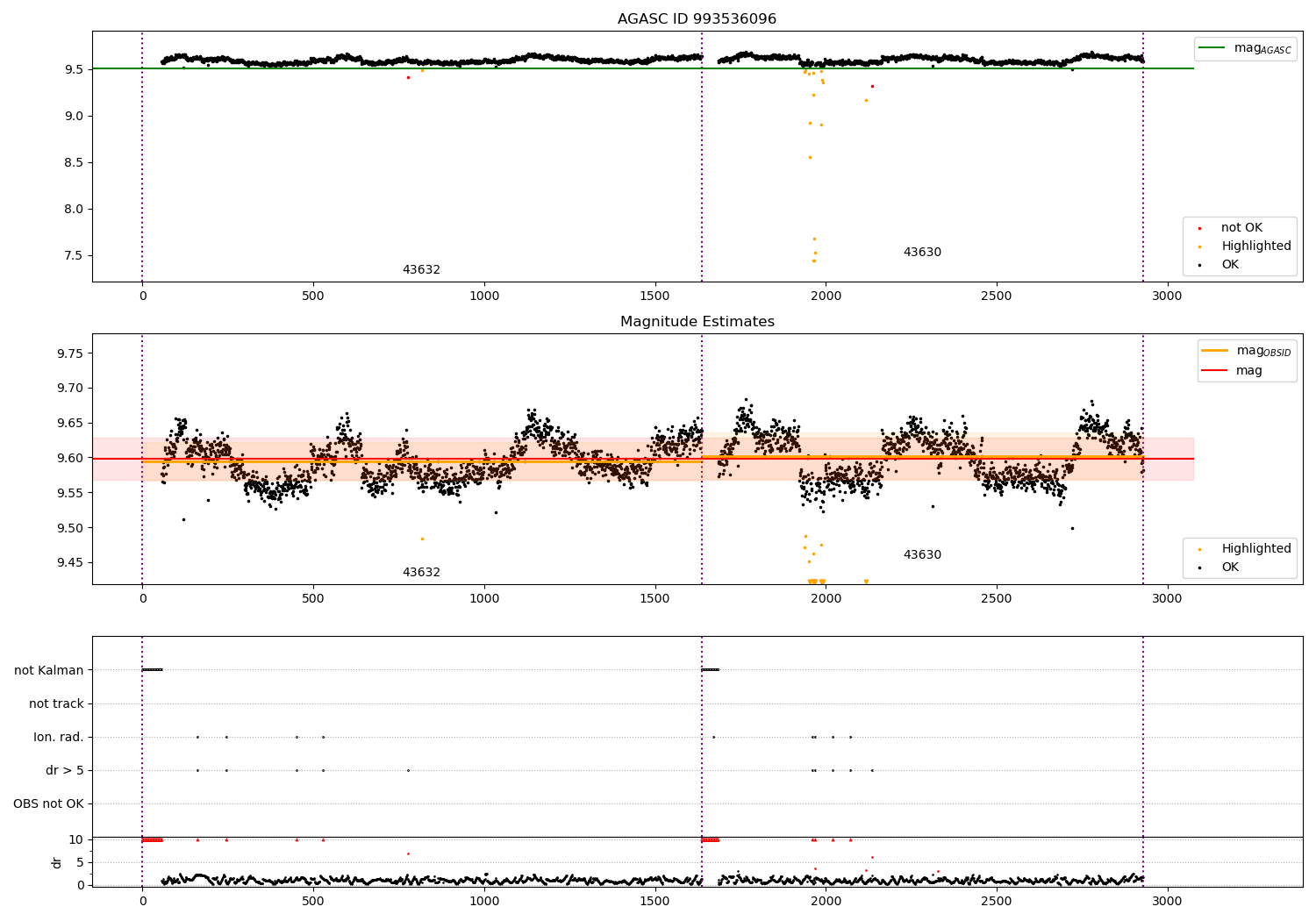
Task: Click the 'dr > 5' row label
Action: [65, 771]
